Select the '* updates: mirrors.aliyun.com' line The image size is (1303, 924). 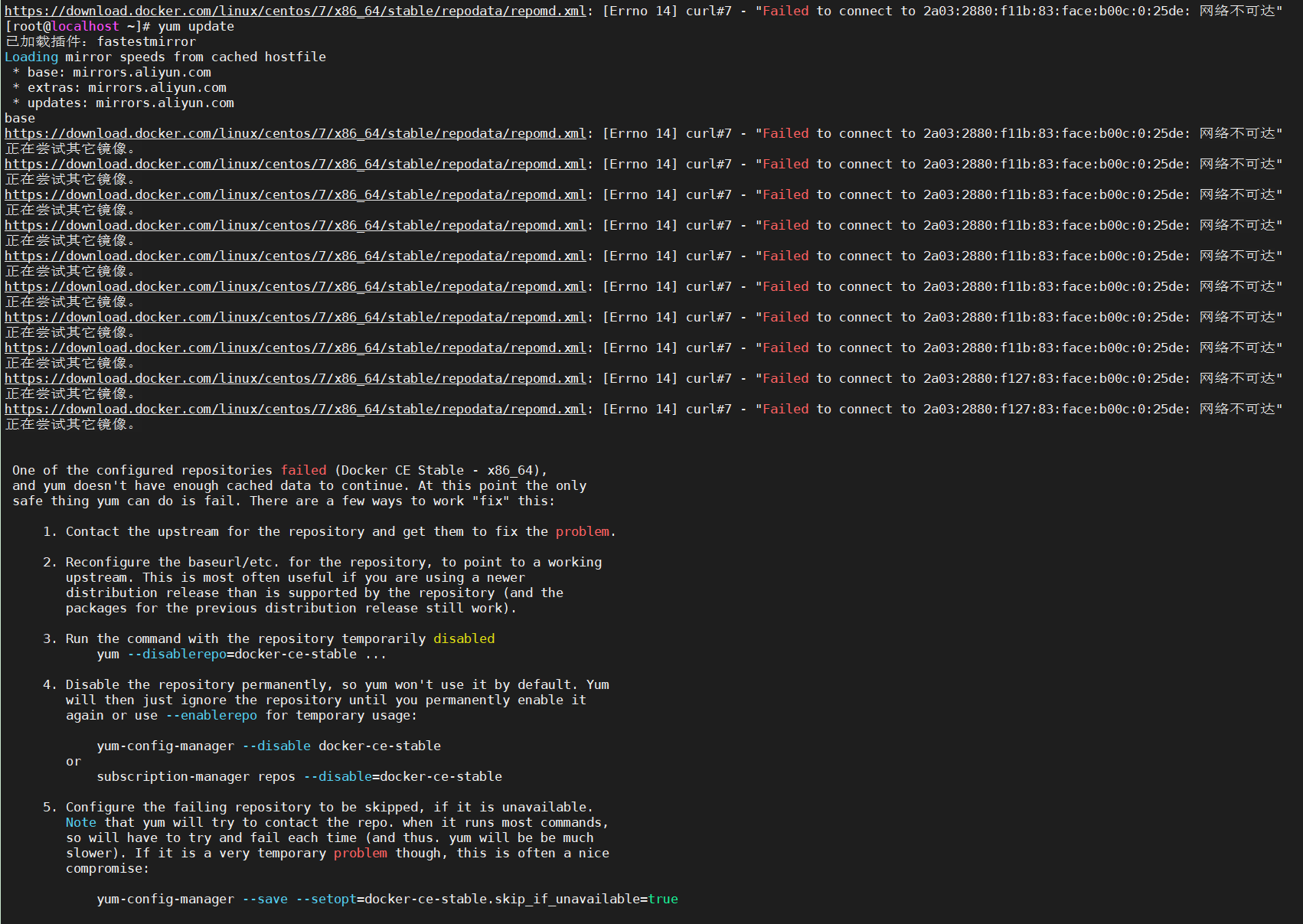click(x=123, y=103)
